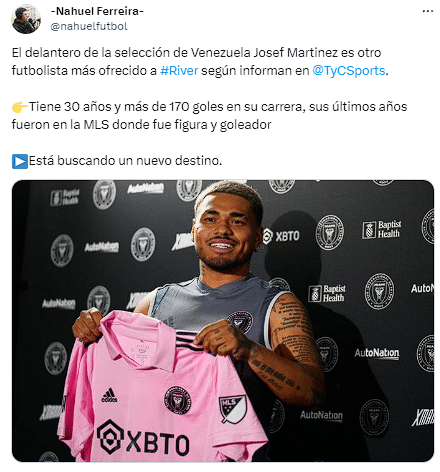440x472 pixels.
Task: Open the @TyCSports mention link
Action: coord(349,71)
